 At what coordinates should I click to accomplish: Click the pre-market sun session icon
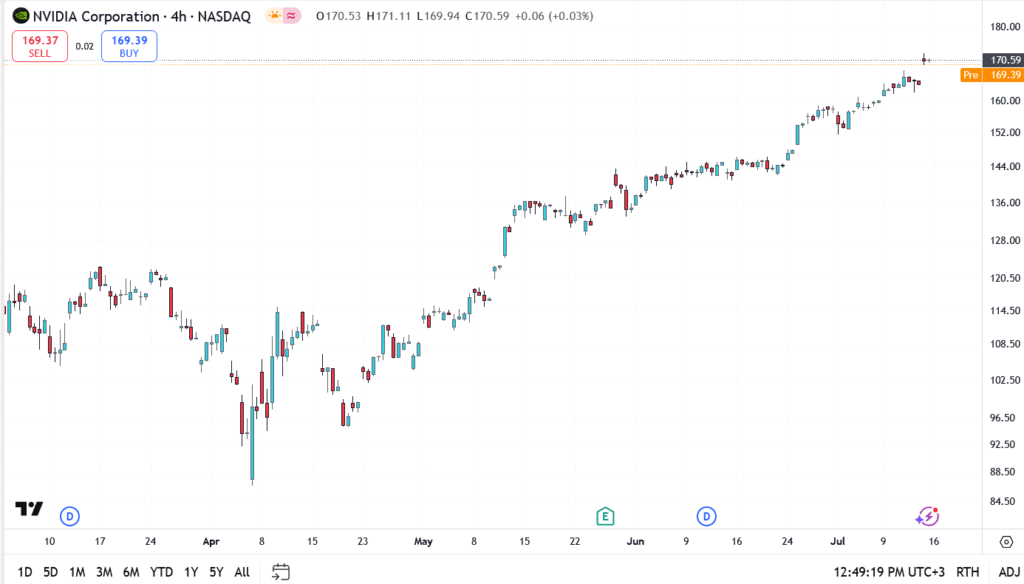tap(273, 16)
